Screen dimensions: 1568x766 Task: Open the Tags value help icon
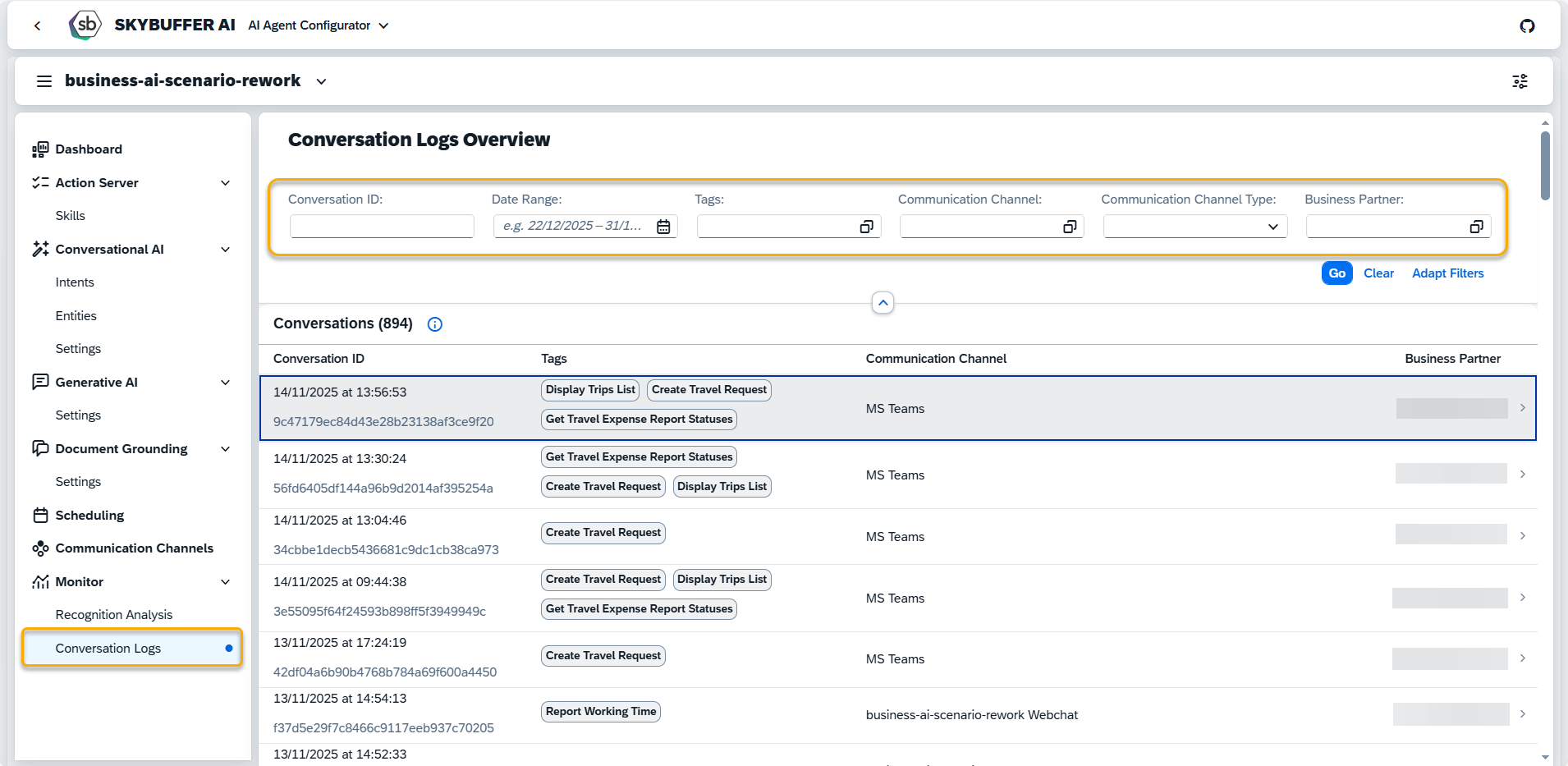click(866, 227)
